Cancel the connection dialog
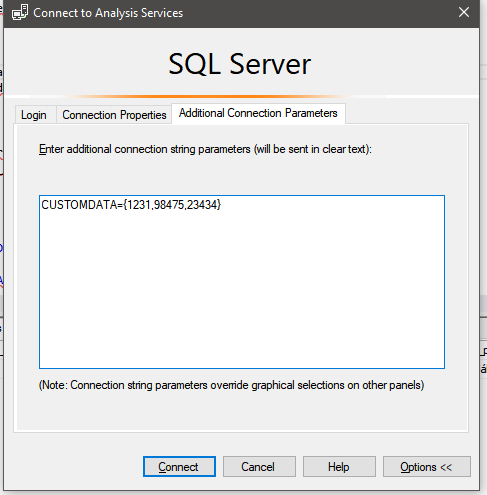 coord(259,466)
